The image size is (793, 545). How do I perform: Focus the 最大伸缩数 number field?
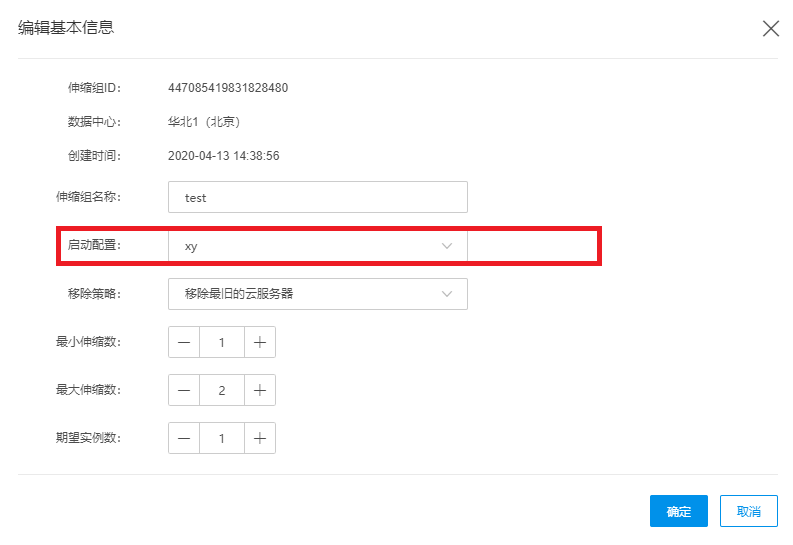tap(221, 390)
